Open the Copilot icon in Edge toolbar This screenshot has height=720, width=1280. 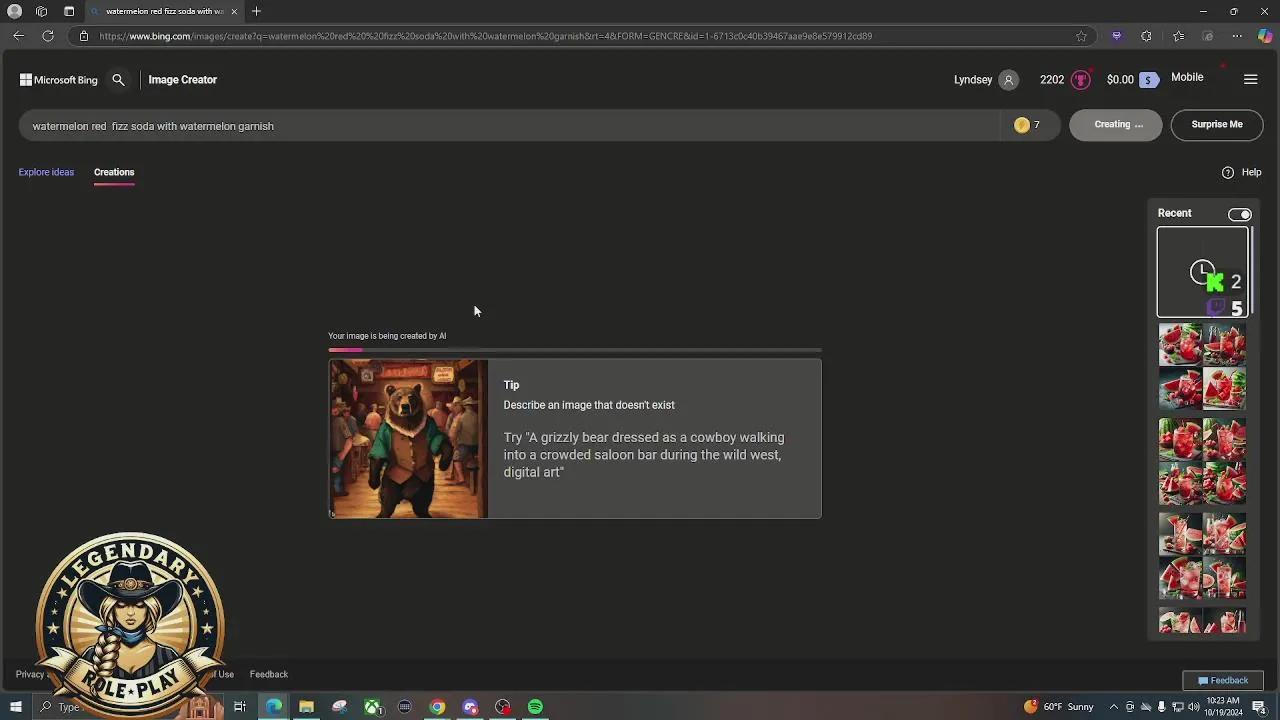(x=1265, y=36)
